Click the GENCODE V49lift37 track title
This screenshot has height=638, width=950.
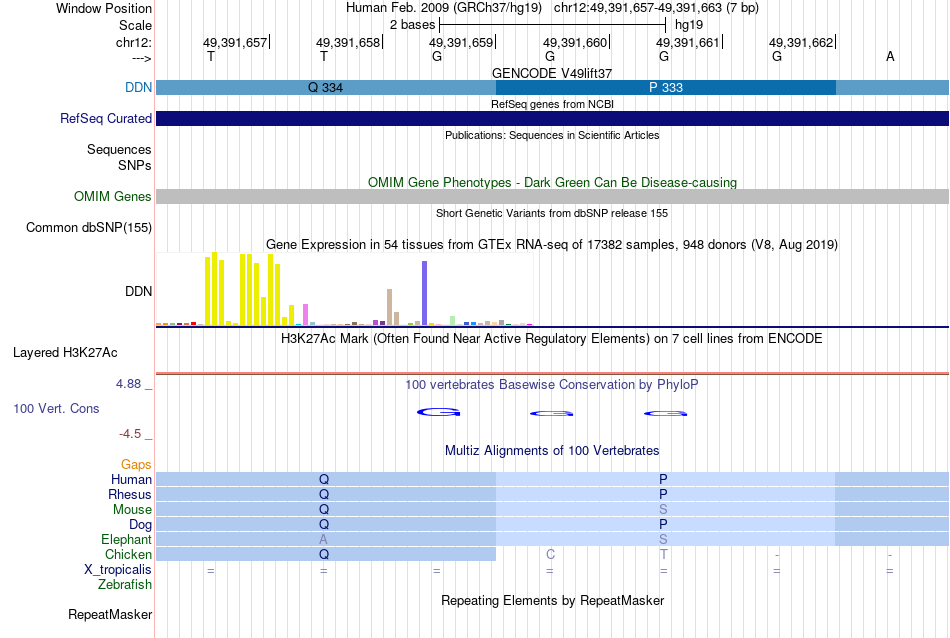click(x=552, y=73)
